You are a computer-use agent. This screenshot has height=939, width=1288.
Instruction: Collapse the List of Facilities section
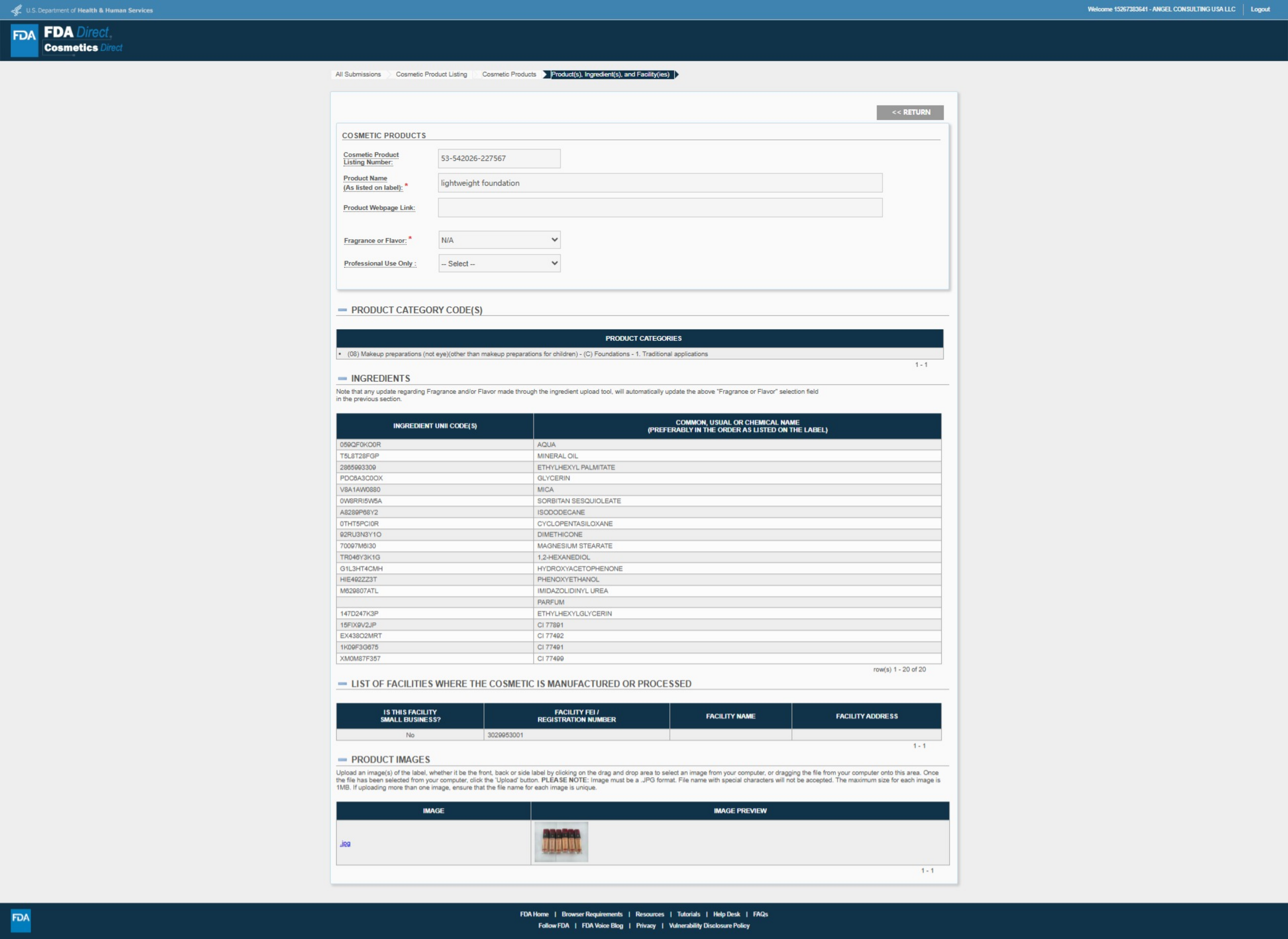point(342,684)
